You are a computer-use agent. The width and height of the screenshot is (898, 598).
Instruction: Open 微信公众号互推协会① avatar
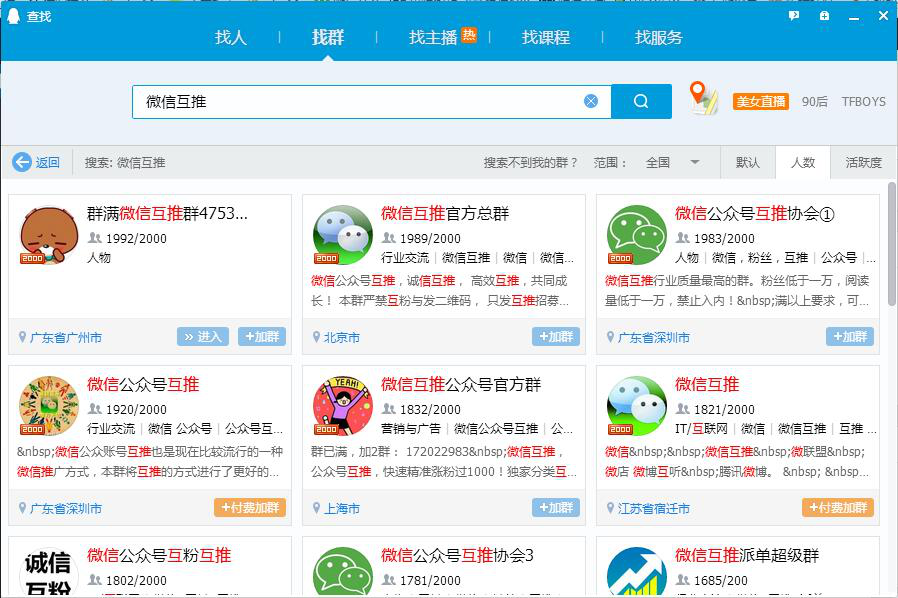pyautogui.click(x=637, y=235)
